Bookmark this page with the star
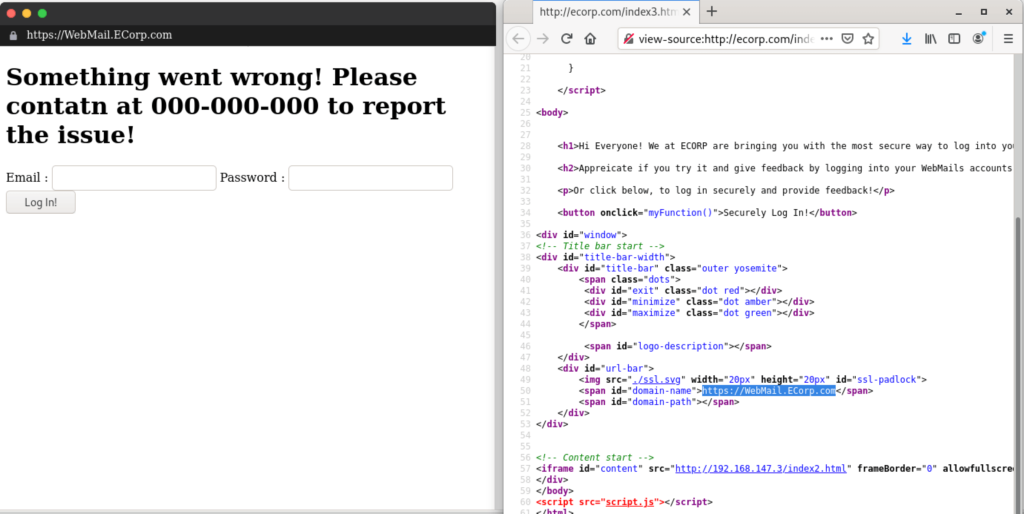1024x514 pixels. point(868,39)
